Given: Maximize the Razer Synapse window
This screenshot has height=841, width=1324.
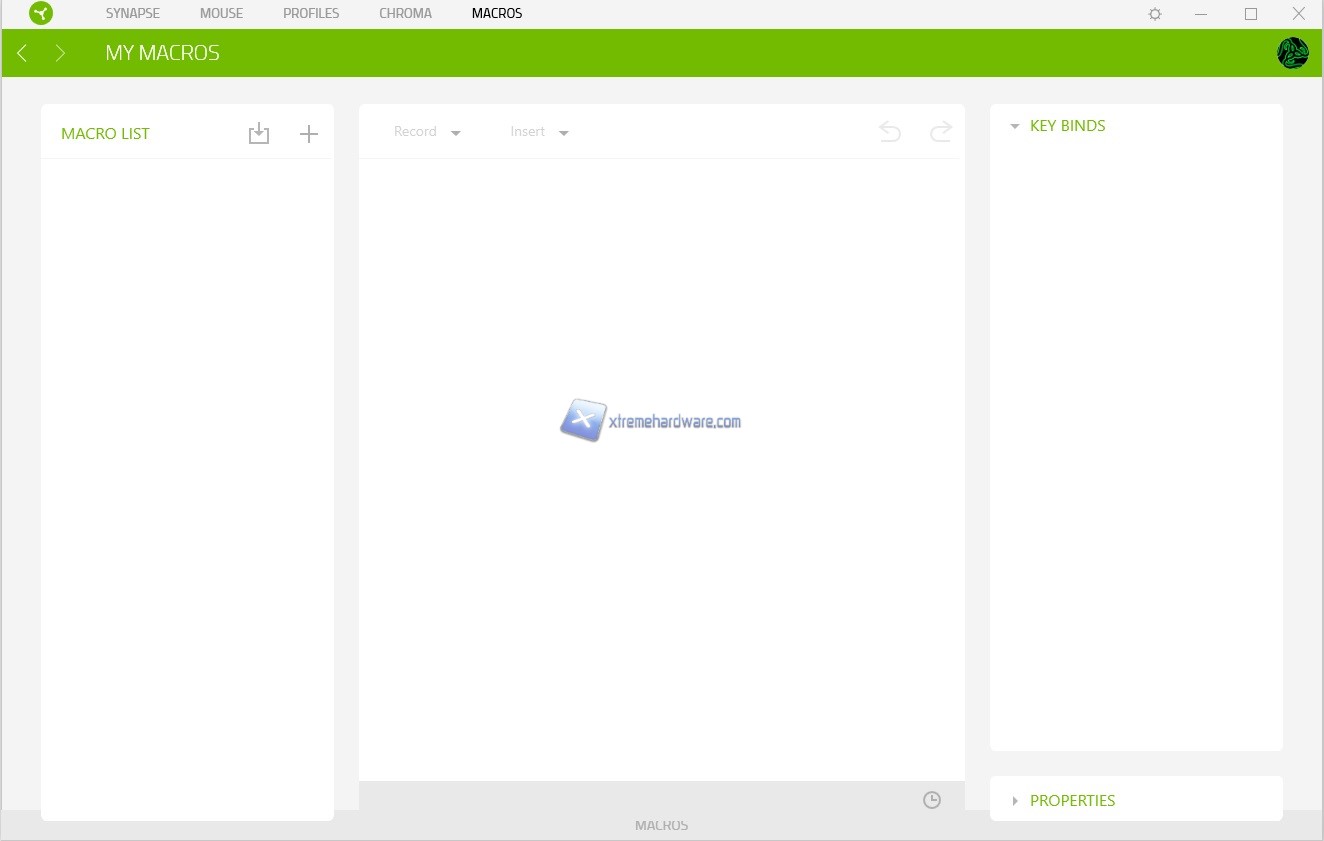Looking at the screenshot, I should [1250, 14].
